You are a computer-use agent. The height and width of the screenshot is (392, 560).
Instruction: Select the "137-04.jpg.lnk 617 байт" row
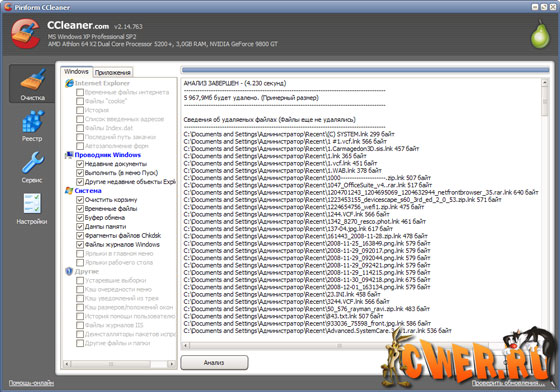pos(288,229)
